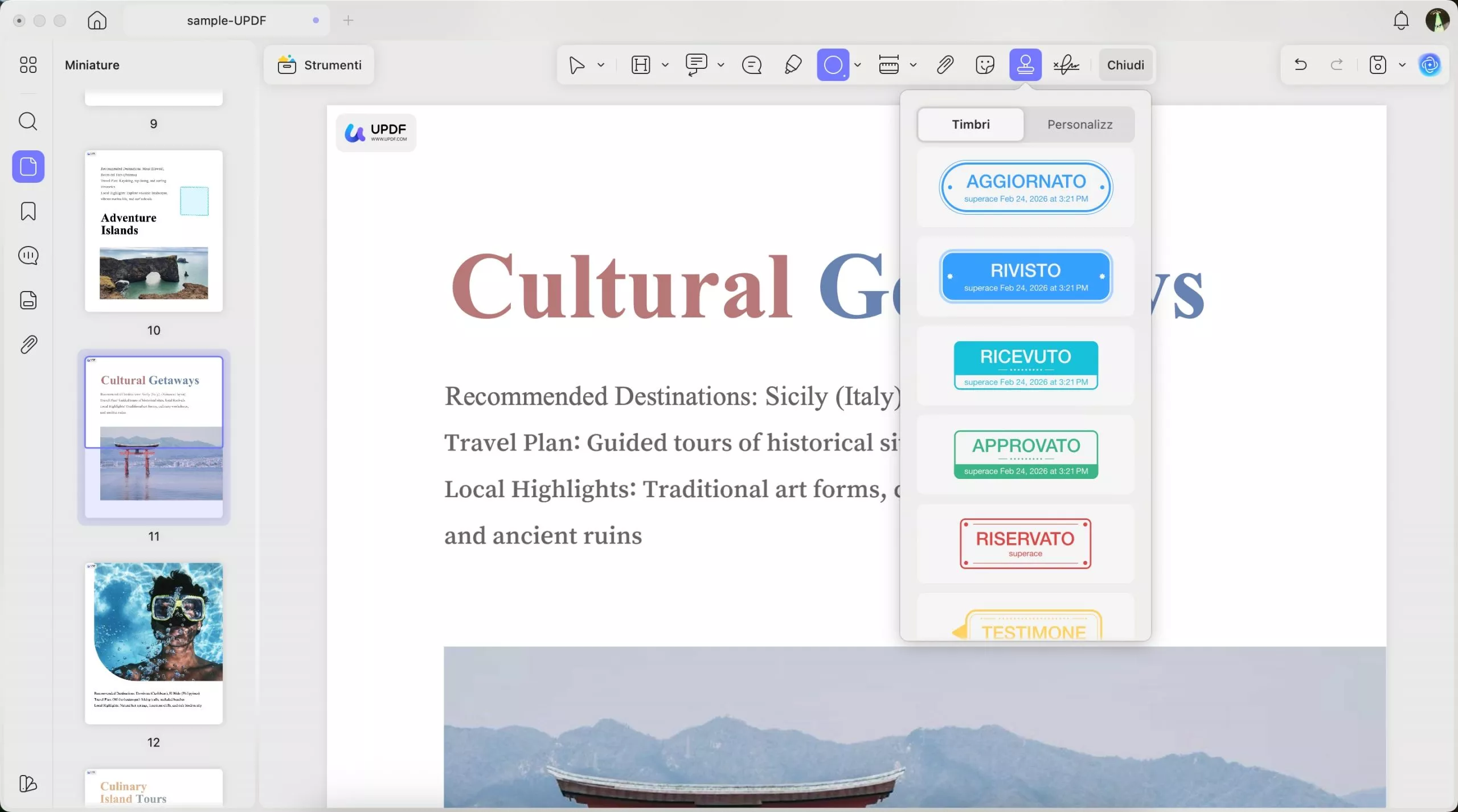Select the heading text tool
Viewport: 1458px width, 812px height.
coord(641,64)
